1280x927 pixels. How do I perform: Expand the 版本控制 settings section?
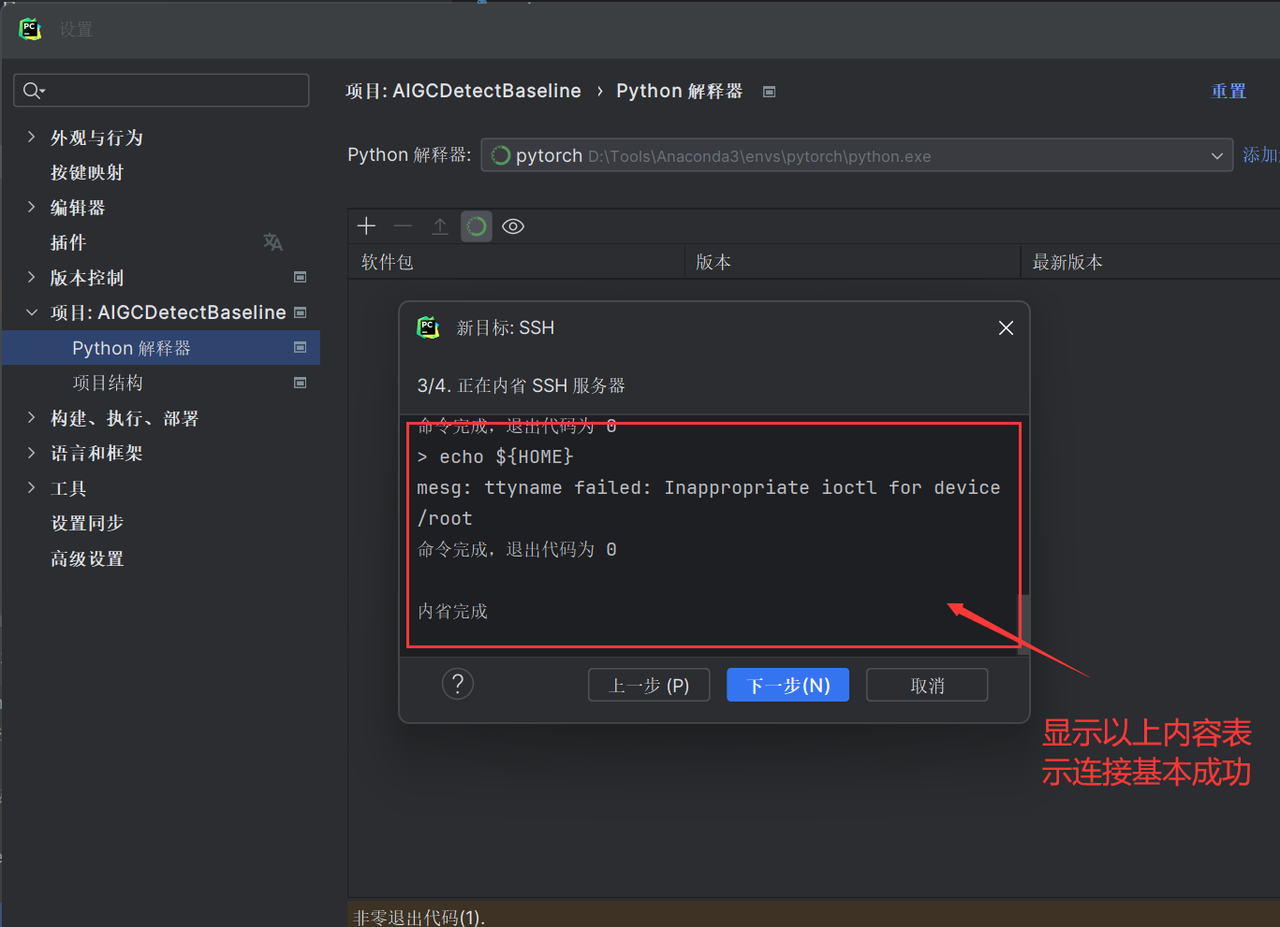[31, 277]
